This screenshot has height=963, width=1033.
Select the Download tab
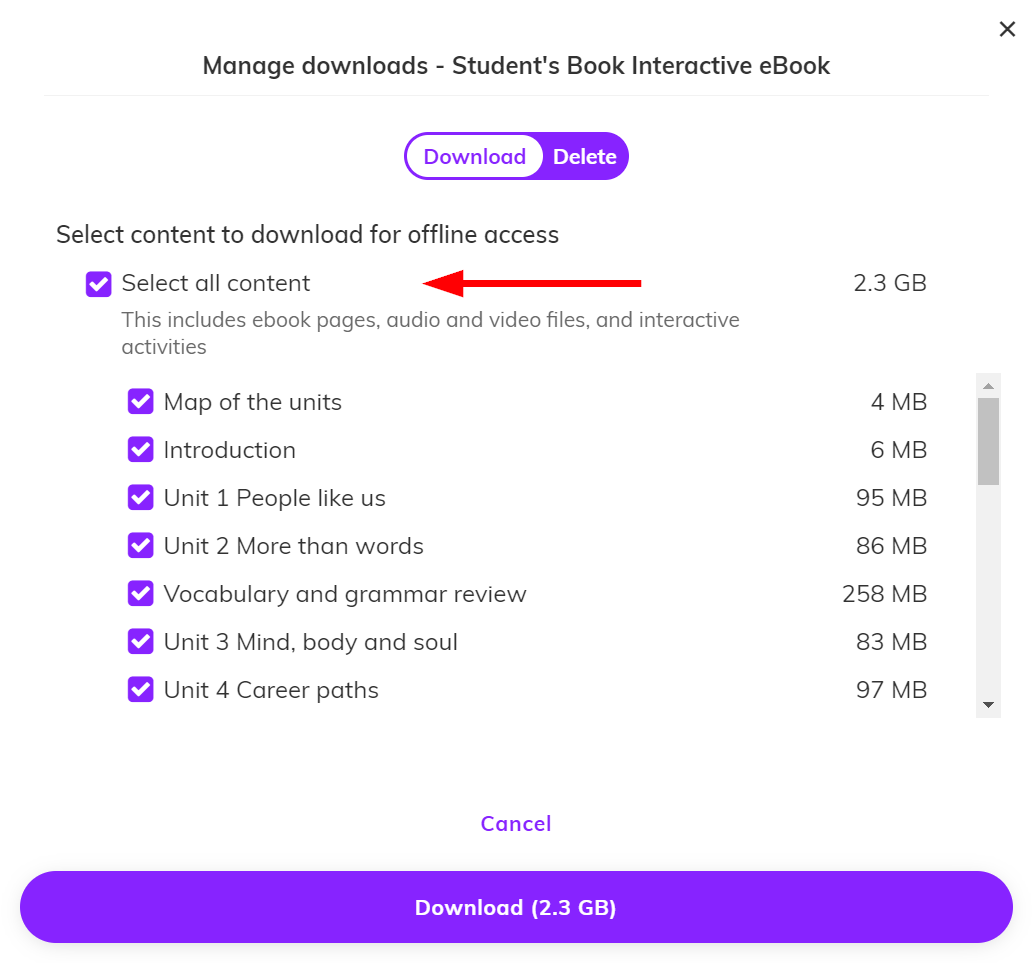(474, 157)
